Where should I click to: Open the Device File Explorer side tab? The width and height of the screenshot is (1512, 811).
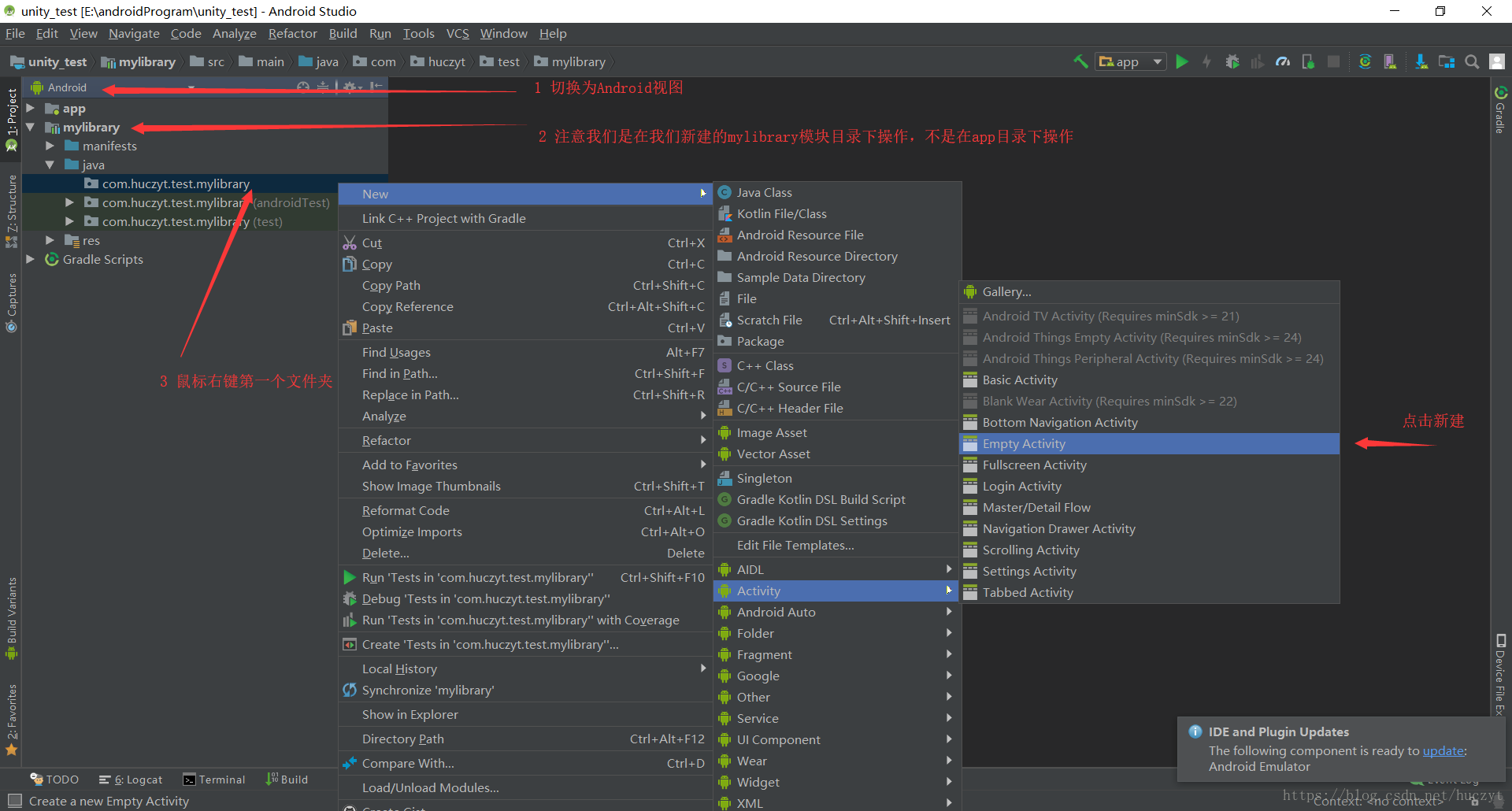click(x=1500, y=675)
